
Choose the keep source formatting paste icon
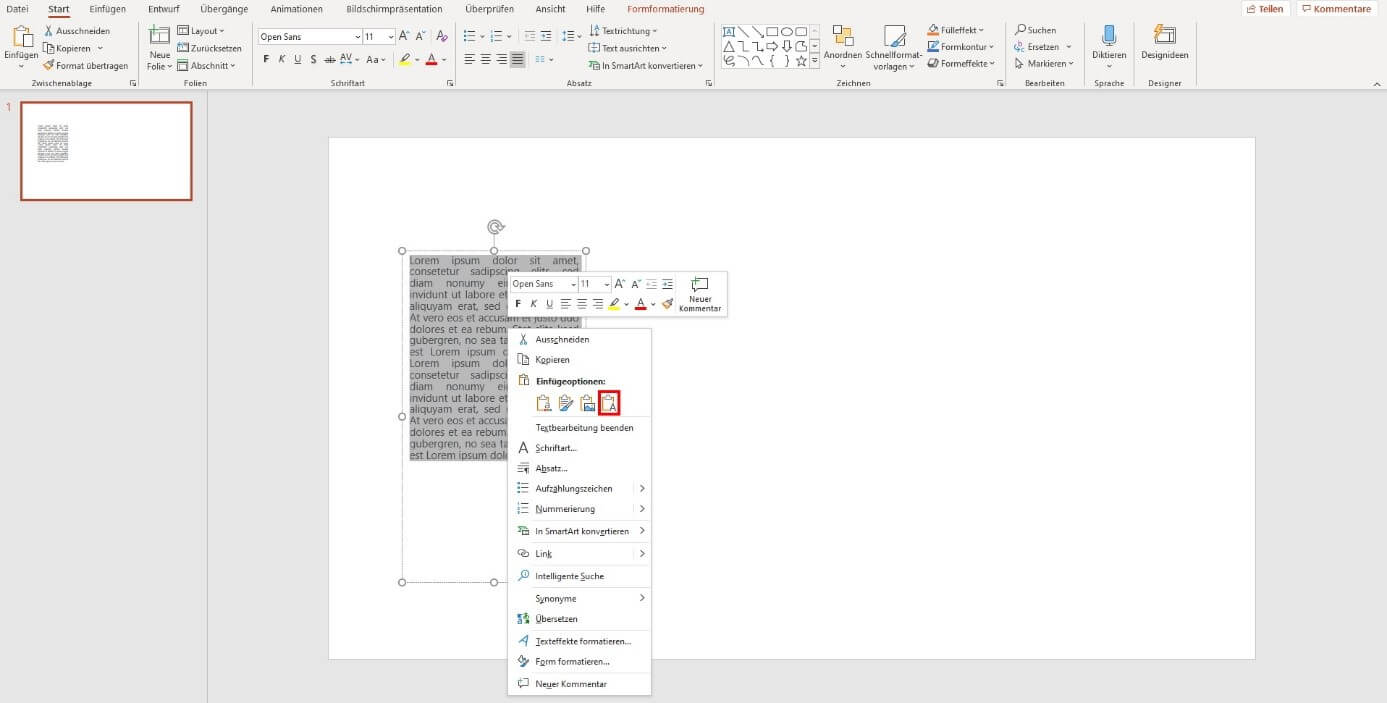(x=566, y=403)
